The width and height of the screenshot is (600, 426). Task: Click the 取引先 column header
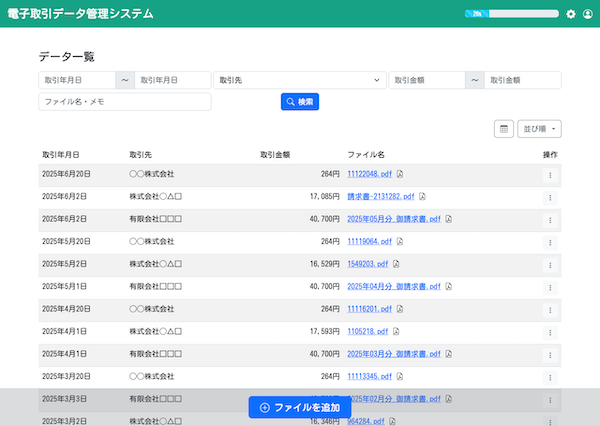pyautogui.click(x=140, y=155)
